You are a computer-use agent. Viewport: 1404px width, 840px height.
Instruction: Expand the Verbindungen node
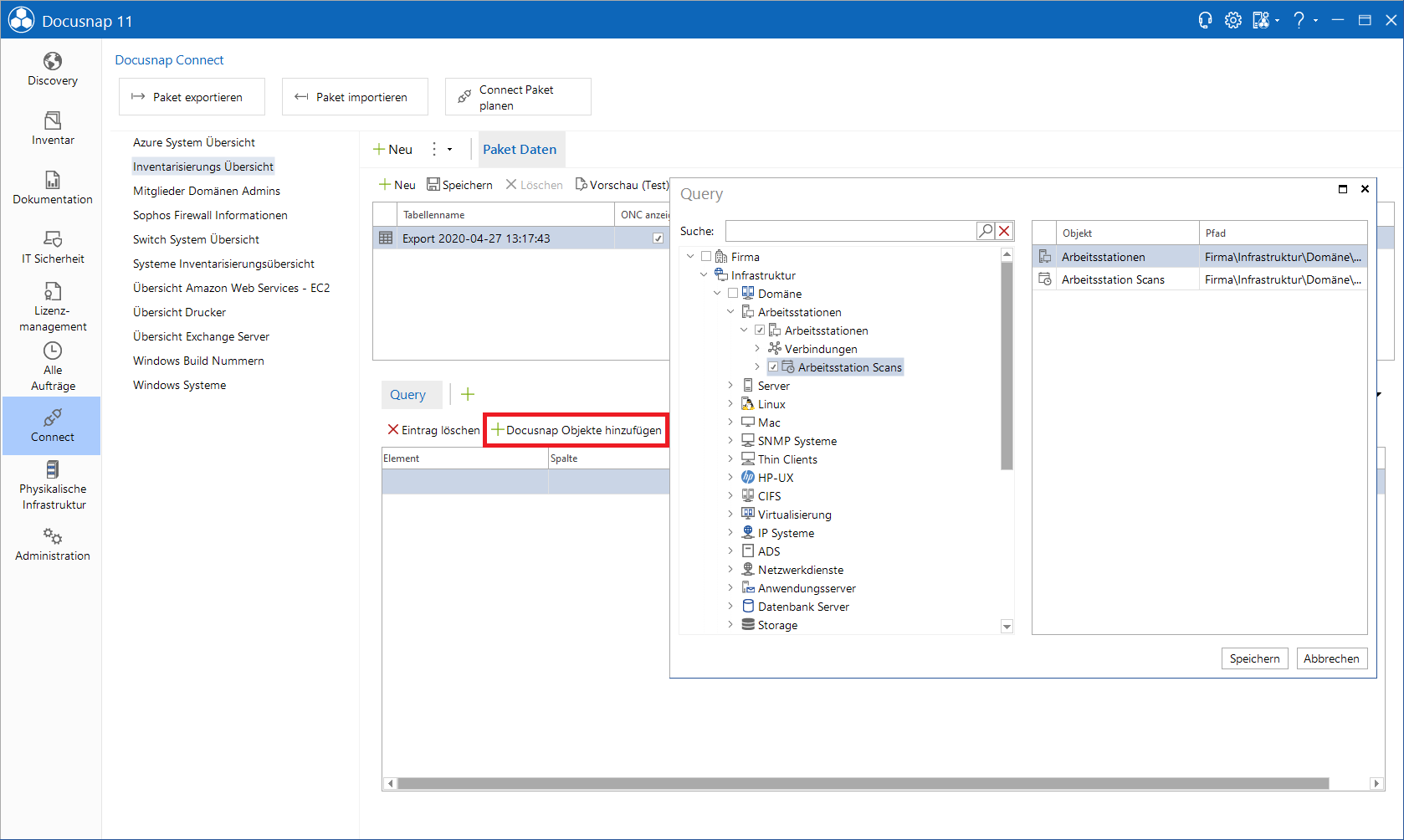tap(757, 349)
